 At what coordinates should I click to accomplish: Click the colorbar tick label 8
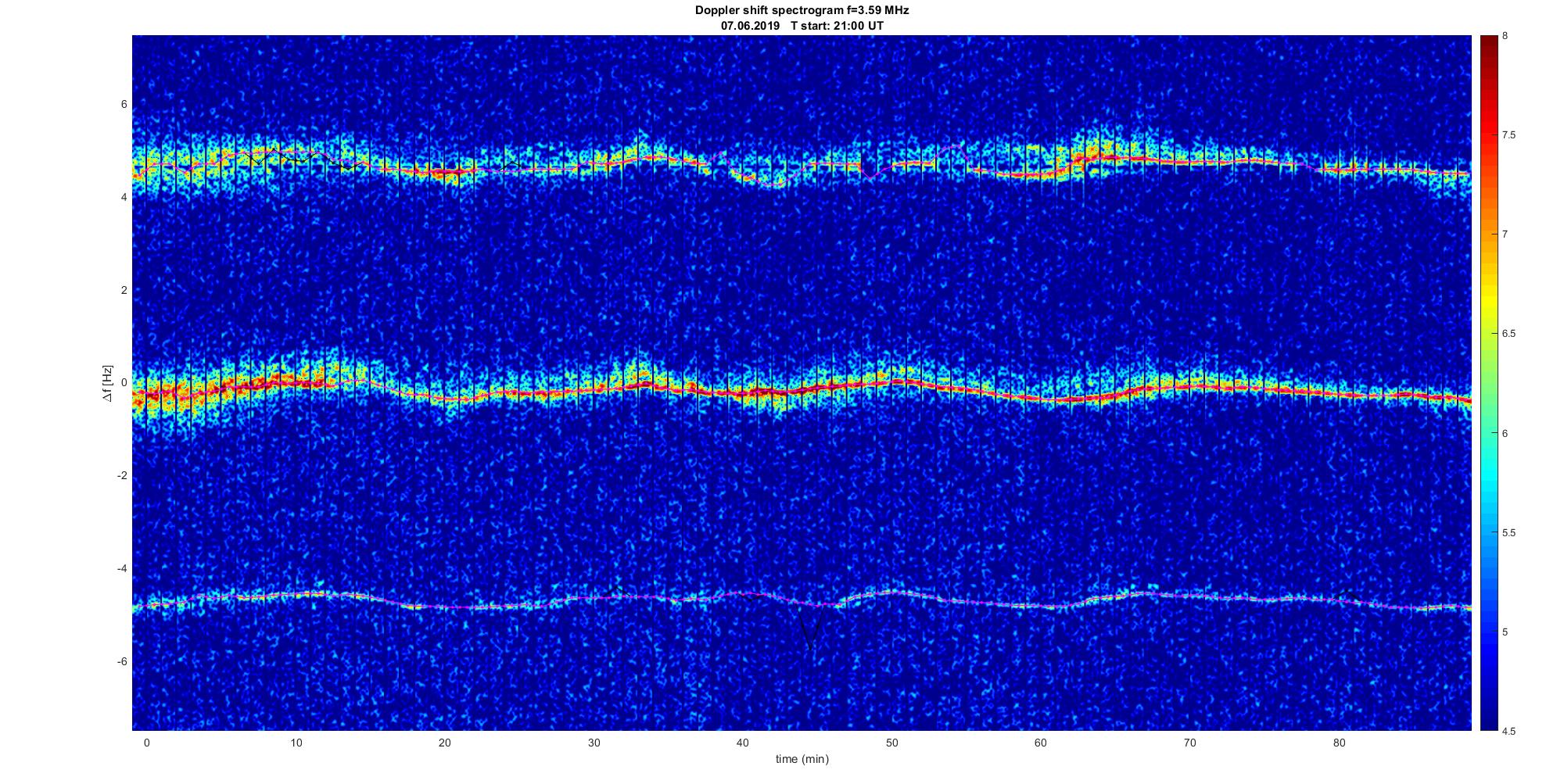[x=1505, y=36]
